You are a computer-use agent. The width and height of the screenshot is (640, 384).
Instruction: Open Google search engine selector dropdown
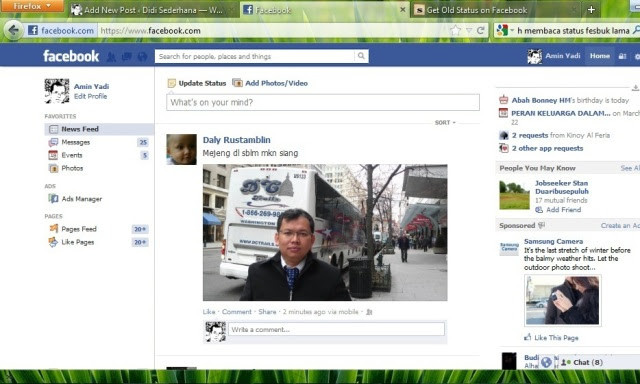pos(505,31)
